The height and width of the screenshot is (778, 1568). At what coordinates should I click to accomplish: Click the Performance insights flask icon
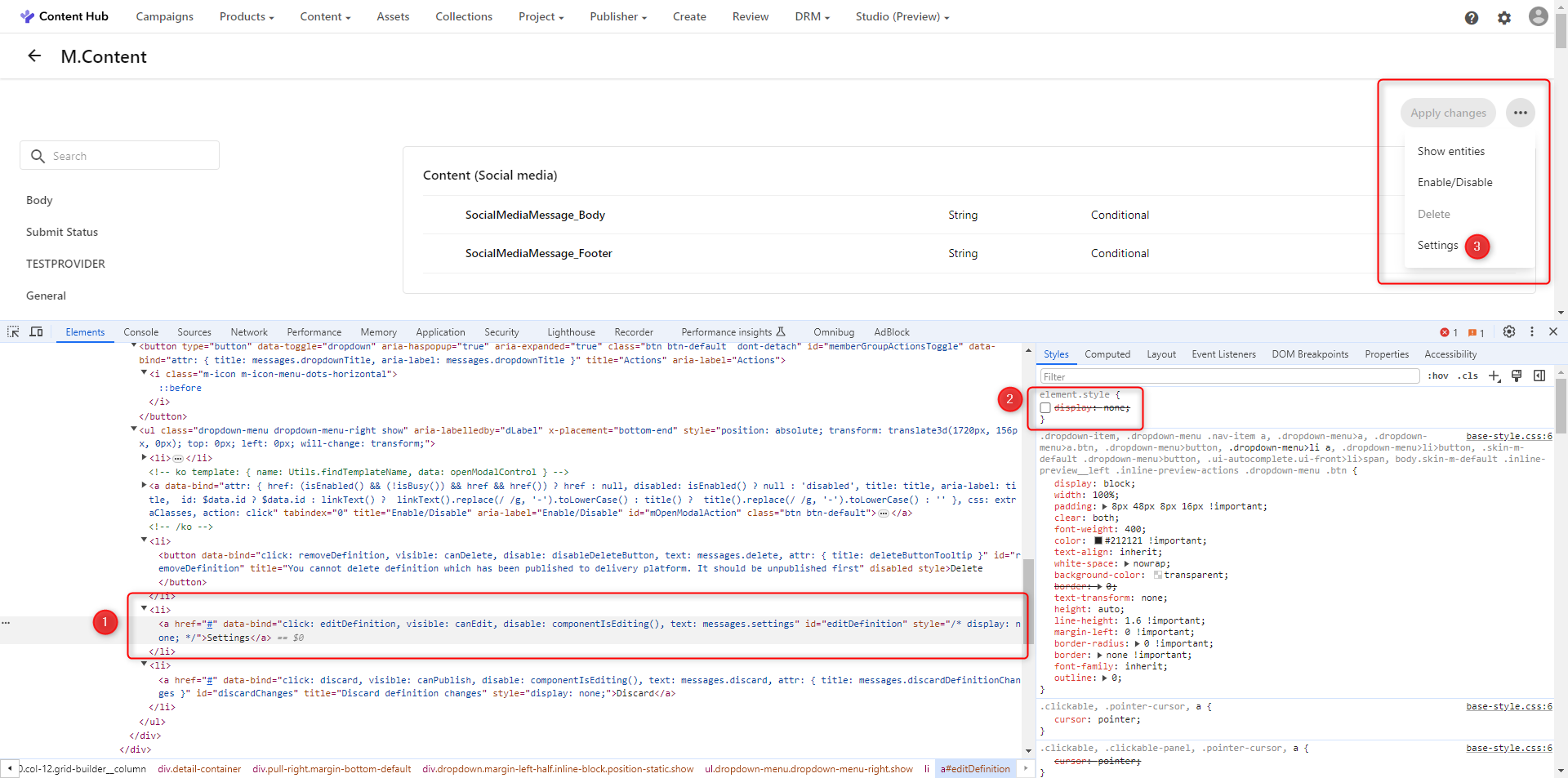click(781, 331)
